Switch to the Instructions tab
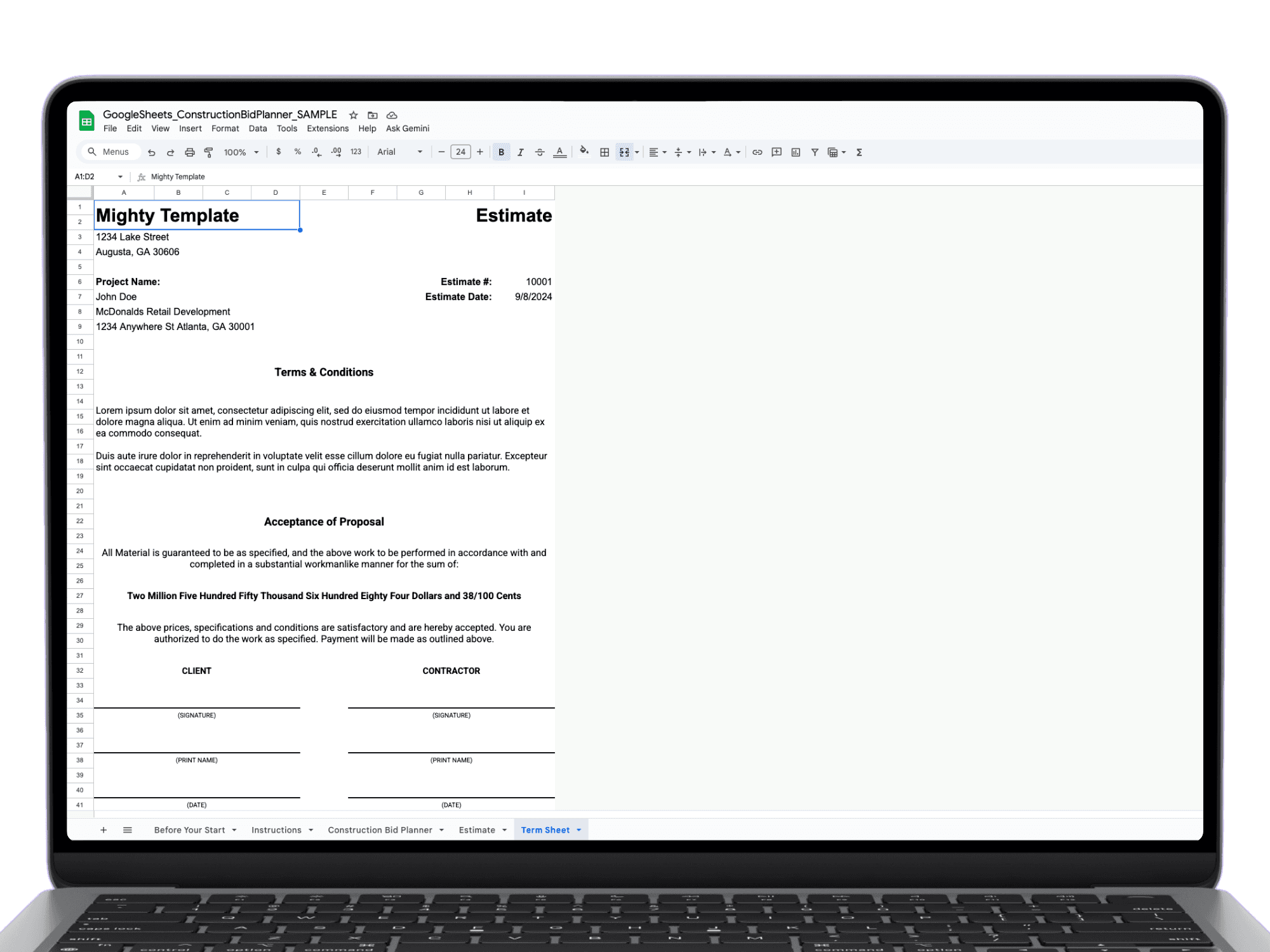Image resolution: width=1270 pixels, height=952 pixels. pos(276,830)
